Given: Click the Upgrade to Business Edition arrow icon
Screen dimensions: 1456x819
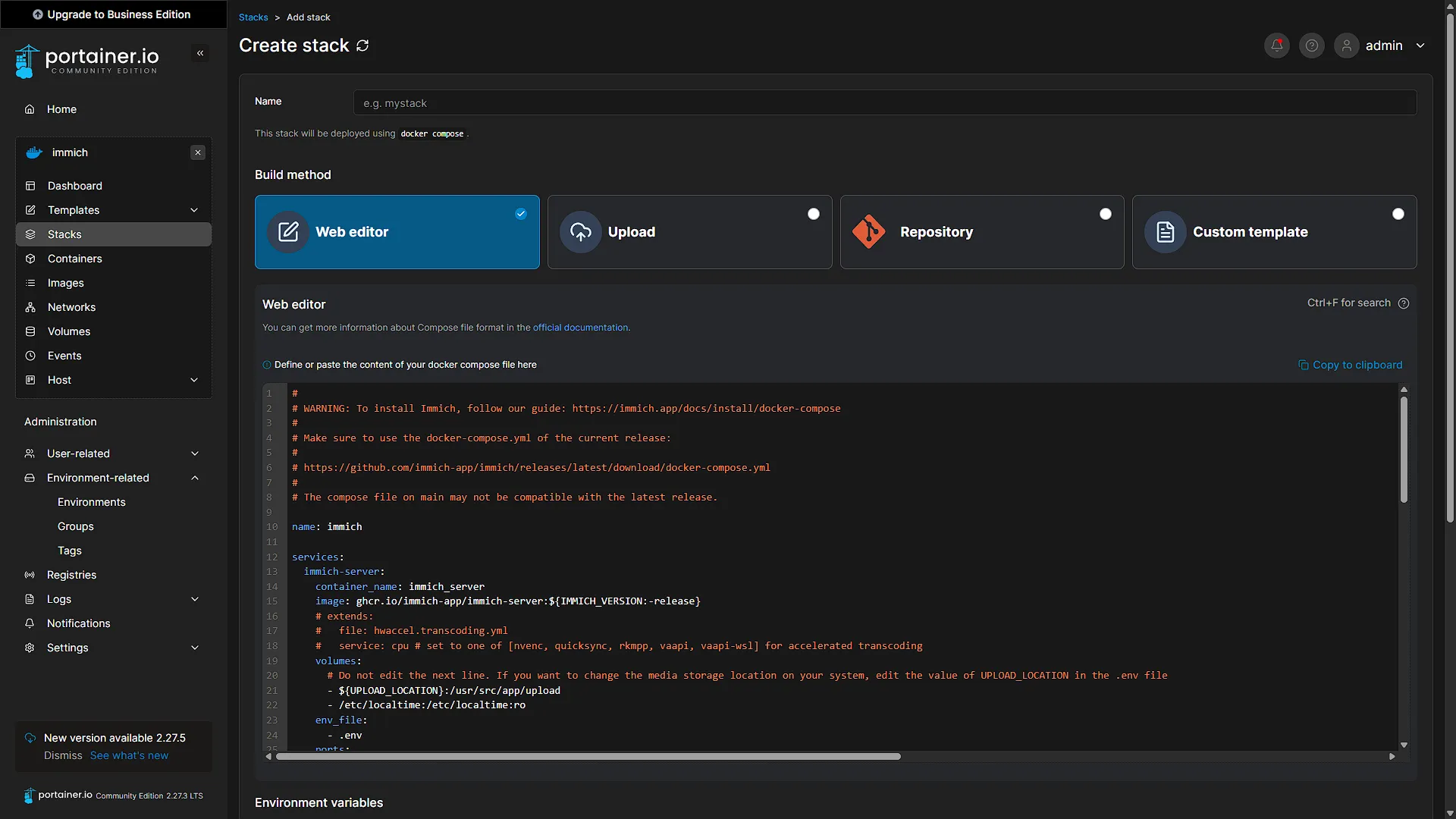Looking at the screenshot, I should point(38,14).
